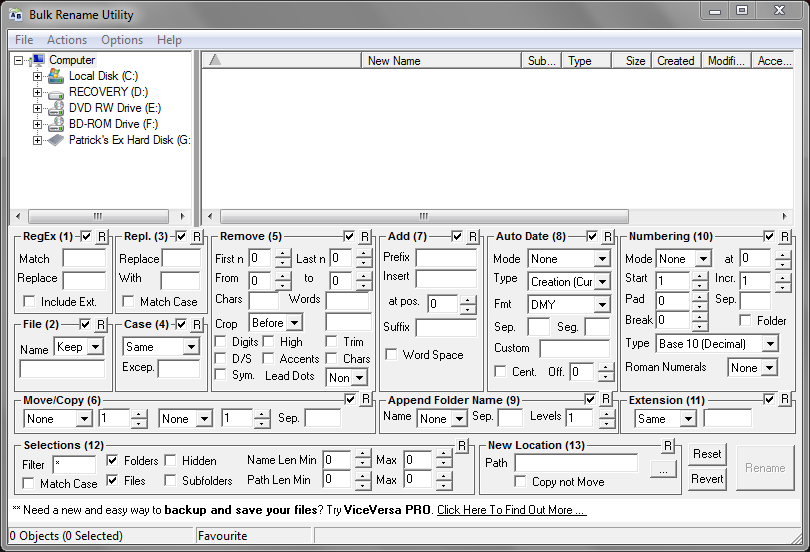This screenshot has height=552, width=810.
Task: Click the file list horizontal scrollbar
Action: click(424, 216)
